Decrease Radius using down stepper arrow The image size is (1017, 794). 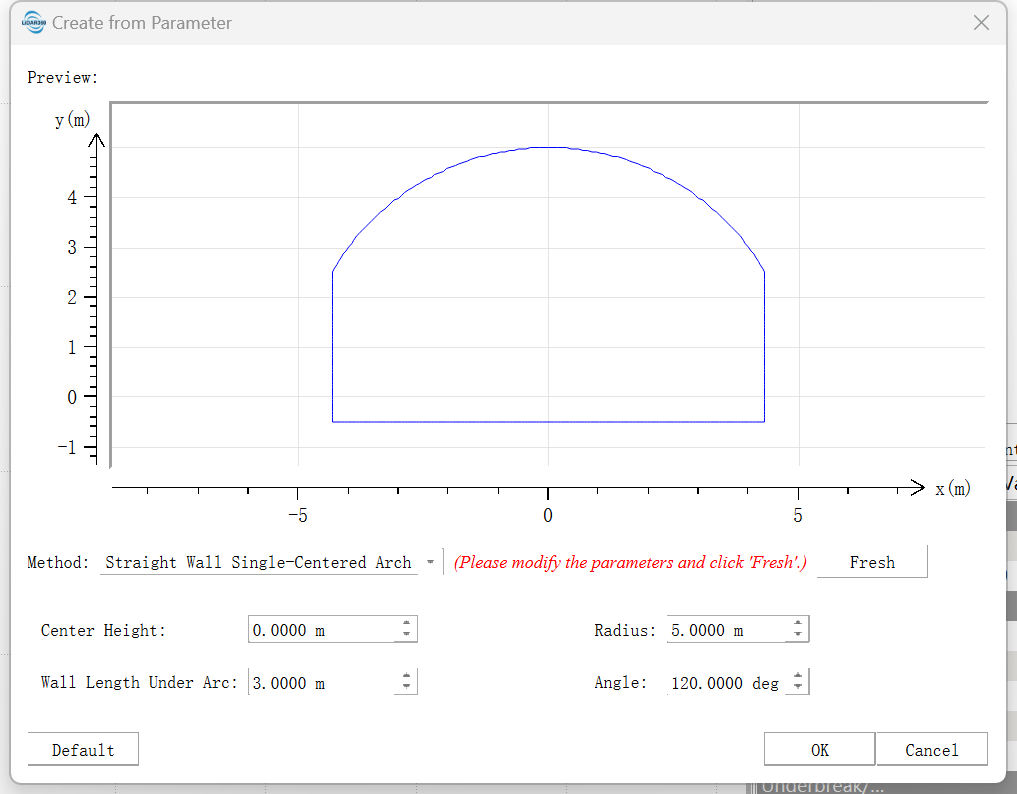tap(798, 636)
